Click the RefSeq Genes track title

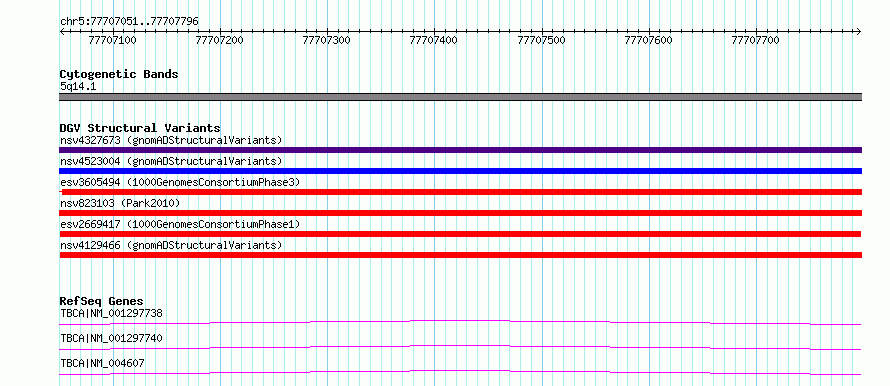coord(102,301)
